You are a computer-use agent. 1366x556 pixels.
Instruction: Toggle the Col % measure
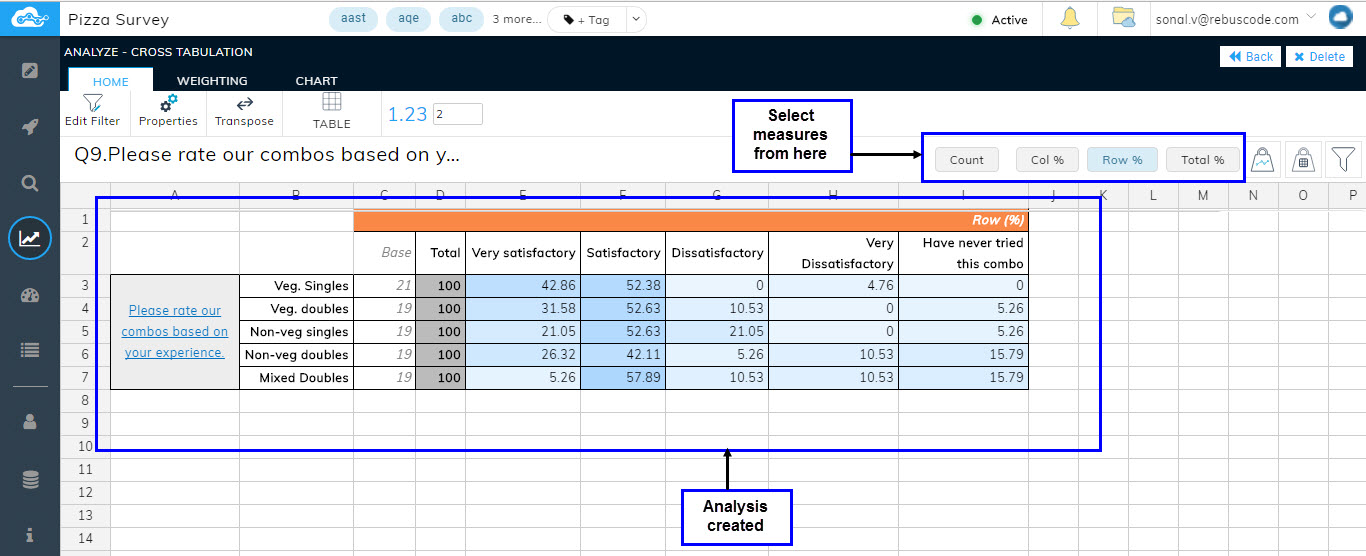1047,159
